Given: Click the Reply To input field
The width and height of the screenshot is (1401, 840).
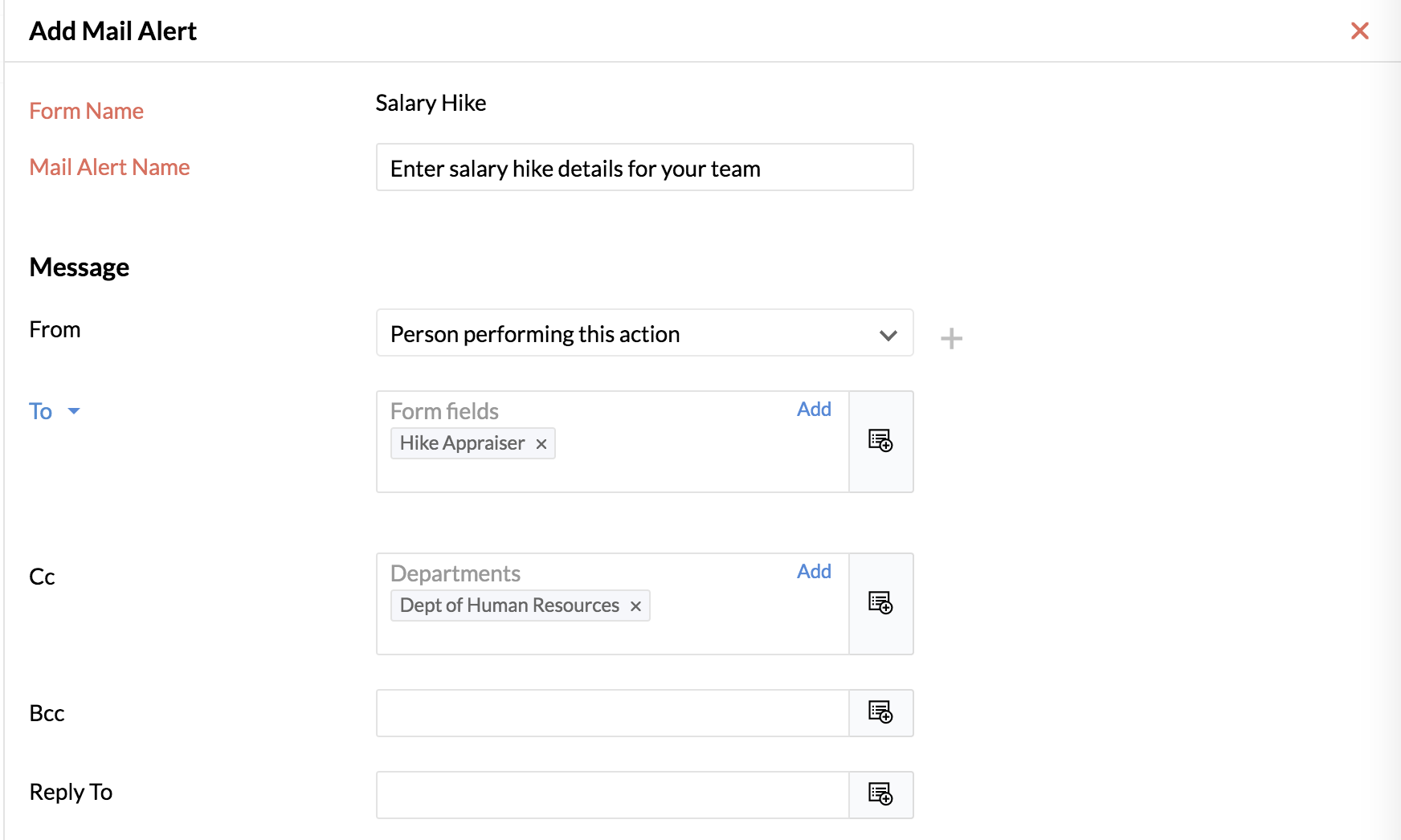Looking at the screenshot, I should (612, 795).
